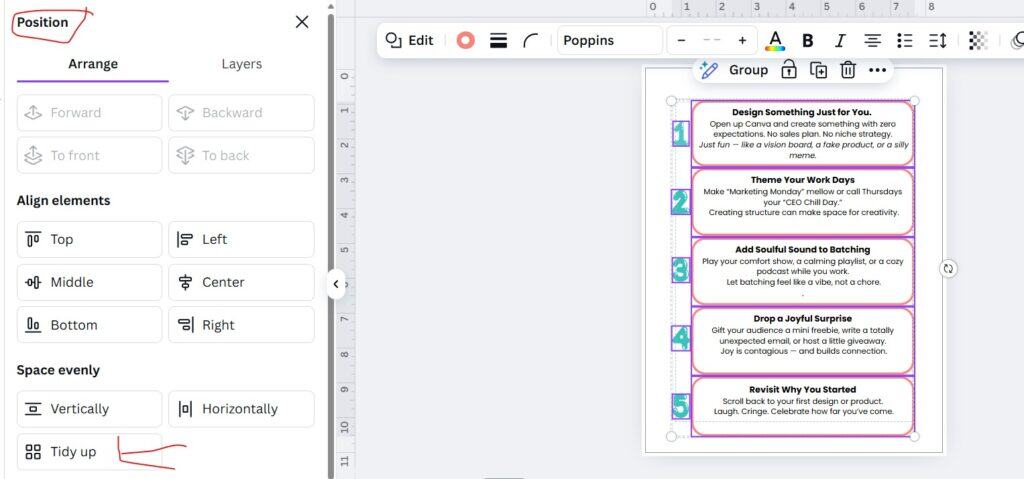This screenshot has width=1024, height=479.
Task: Click the To front button
Action: coord(89,156)
